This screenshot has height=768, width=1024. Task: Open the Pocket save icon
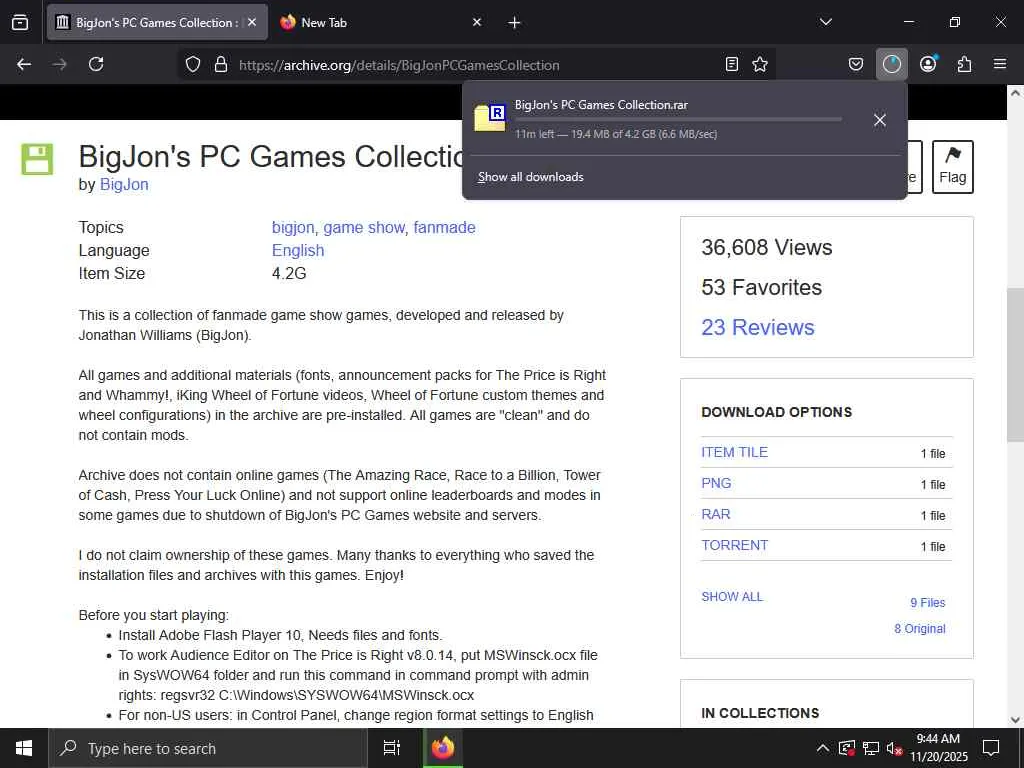[x=856, y=64]
